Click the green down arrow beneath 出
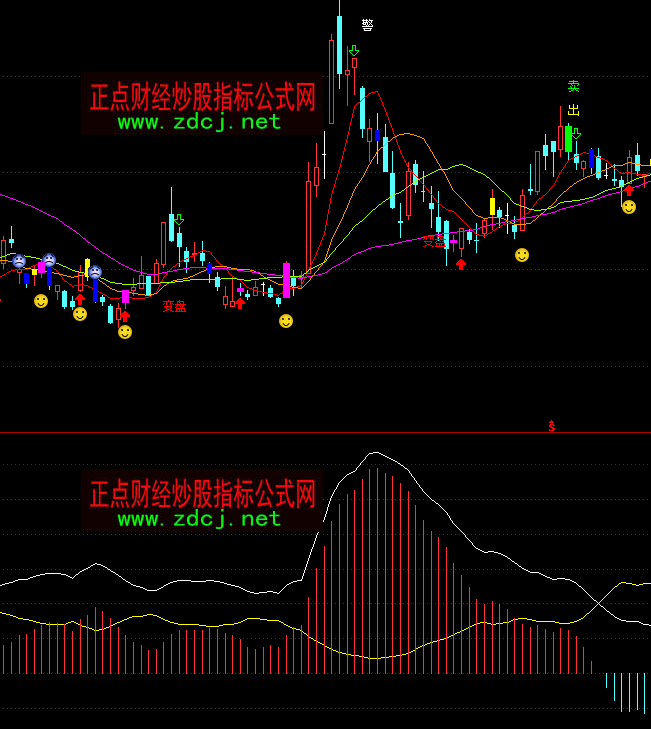This screenshot has height=729, width=651. tap(575, 133)
